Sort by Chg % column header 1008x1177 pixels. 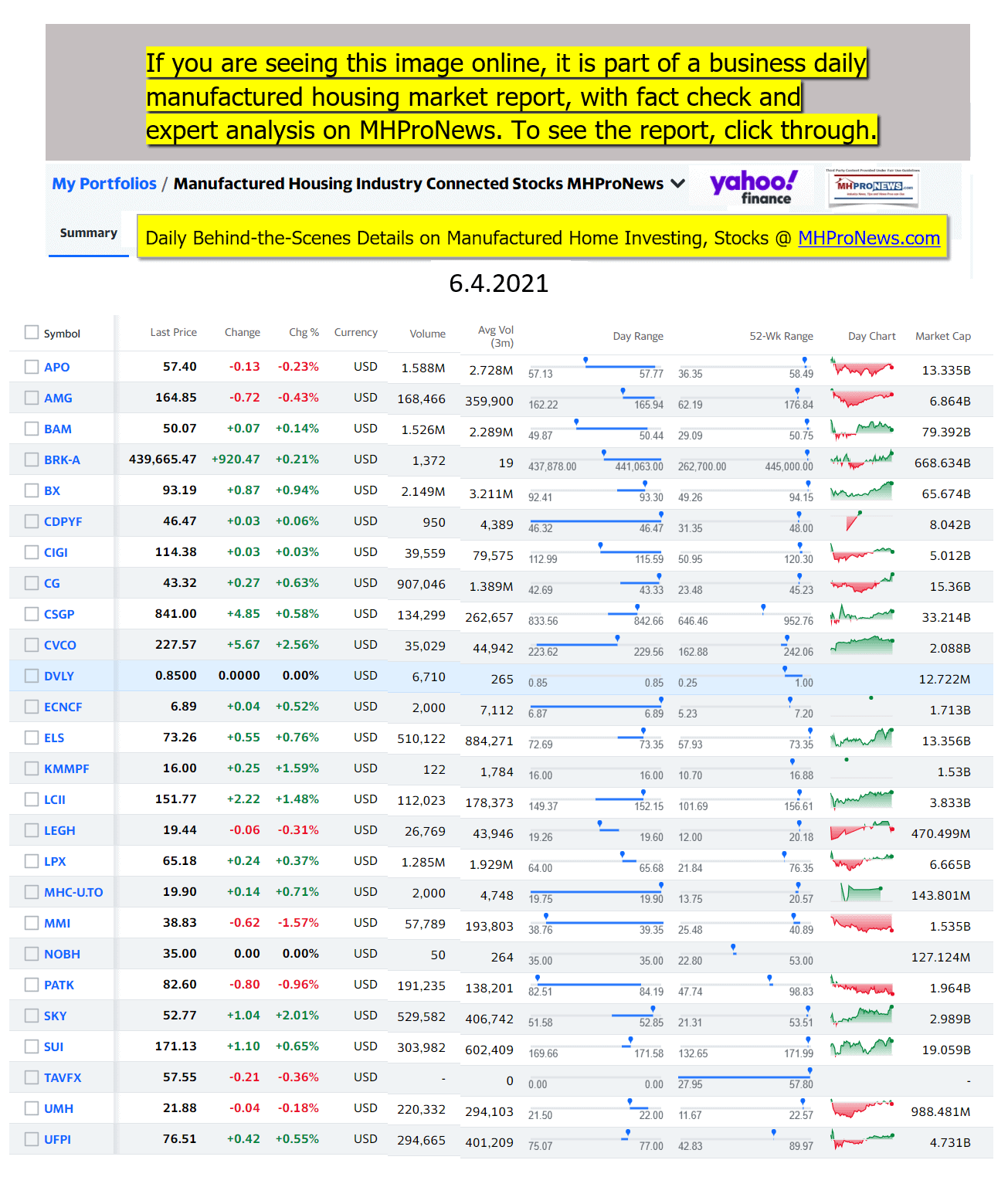[304, 332]
